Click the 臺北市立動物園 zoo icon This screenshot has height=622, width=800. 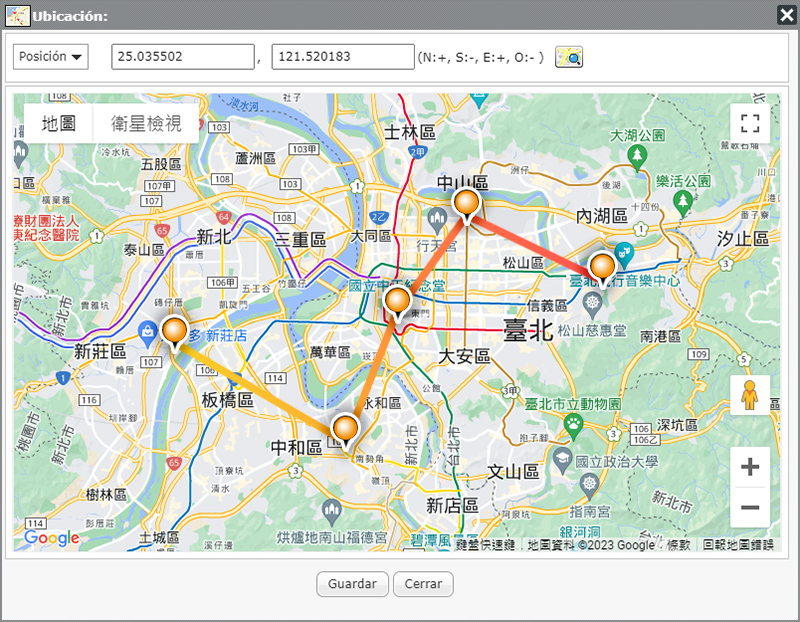tap(574, 426)
